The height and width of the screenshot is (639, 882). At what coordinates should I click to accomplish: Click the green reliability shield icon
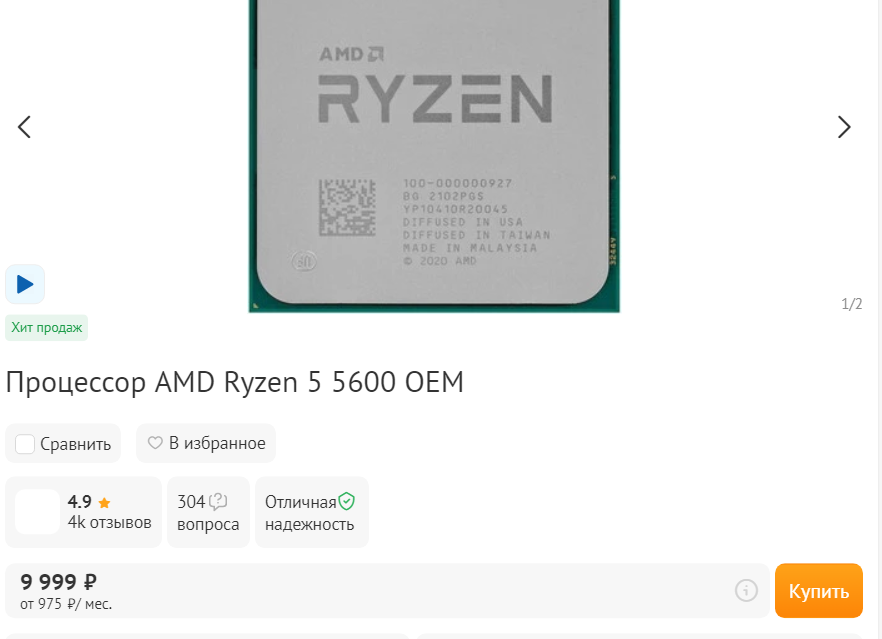click(346, 501)
